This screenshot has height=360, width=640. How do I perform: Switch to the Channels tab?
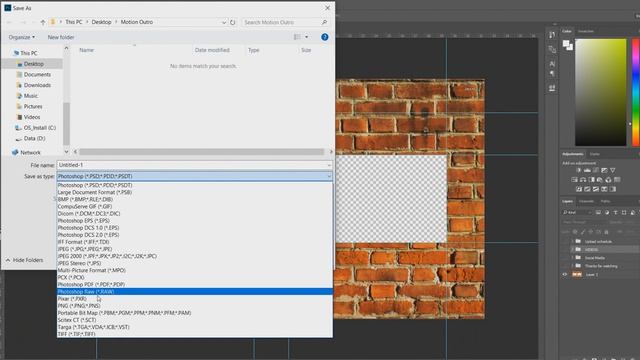tap(586, 201)
